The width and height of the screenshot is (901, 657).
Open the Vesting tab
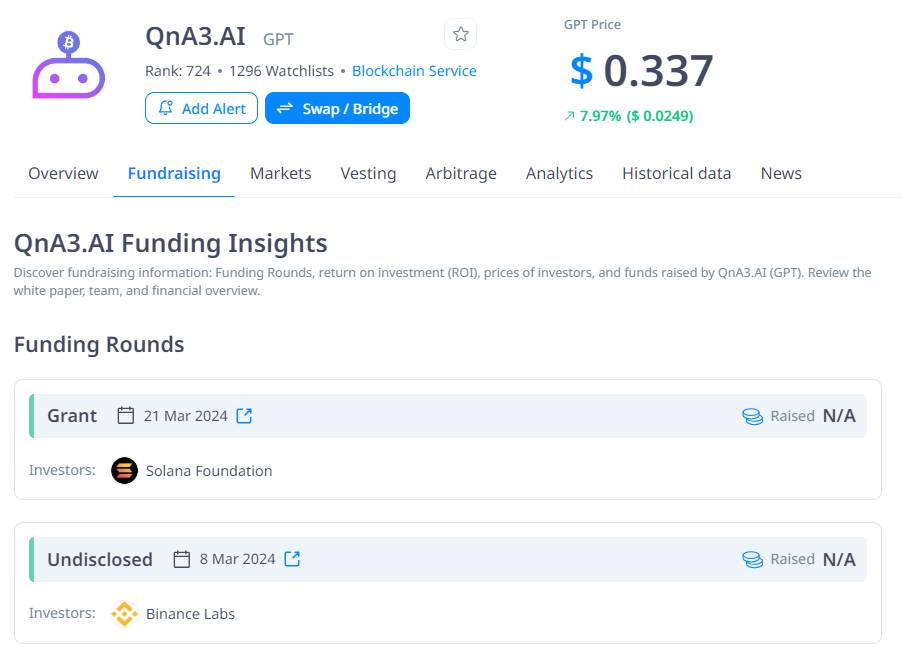pos(368,173)
